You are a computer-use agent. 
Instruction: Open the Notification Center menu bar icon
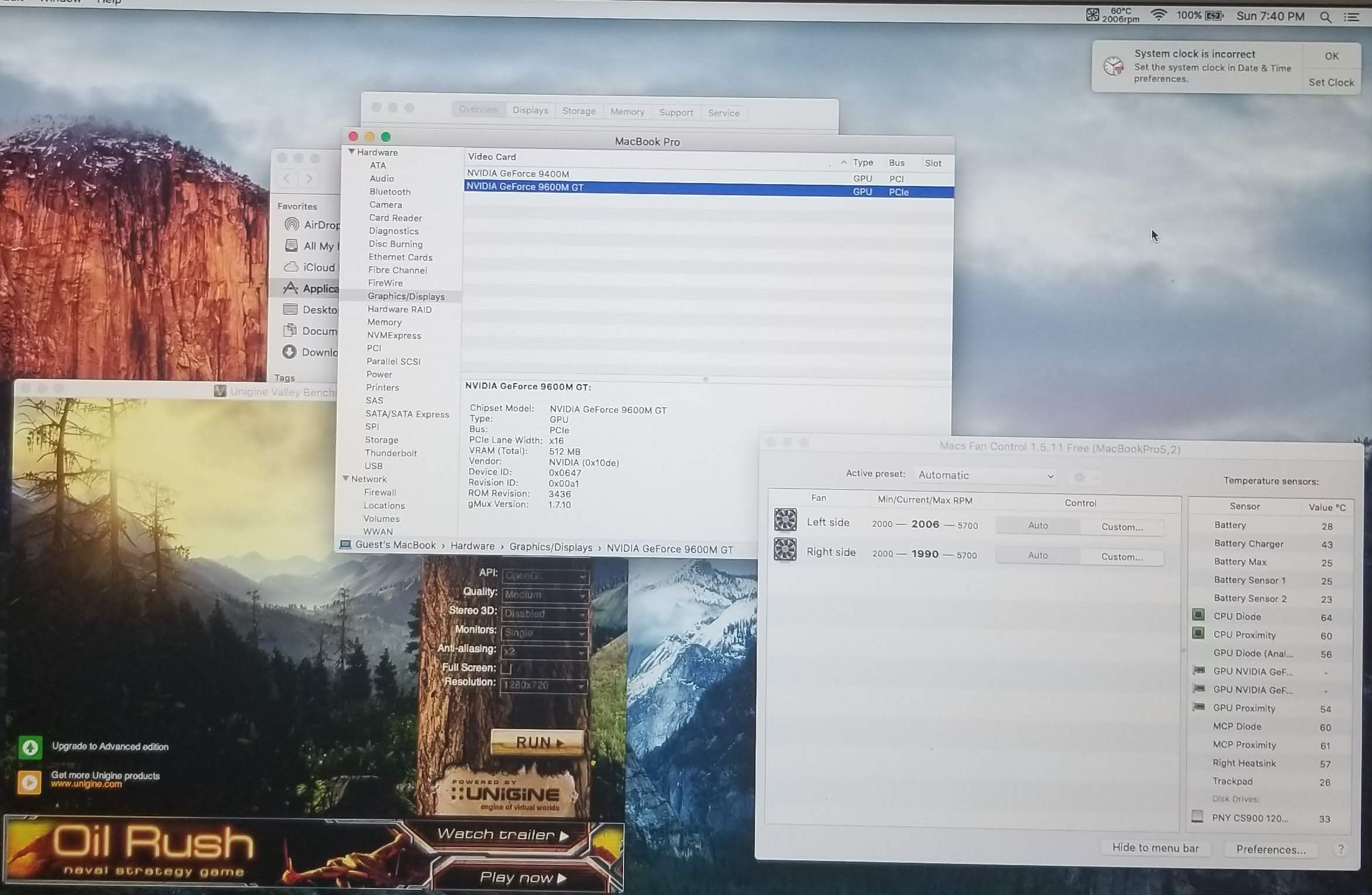coord(1351,18)
